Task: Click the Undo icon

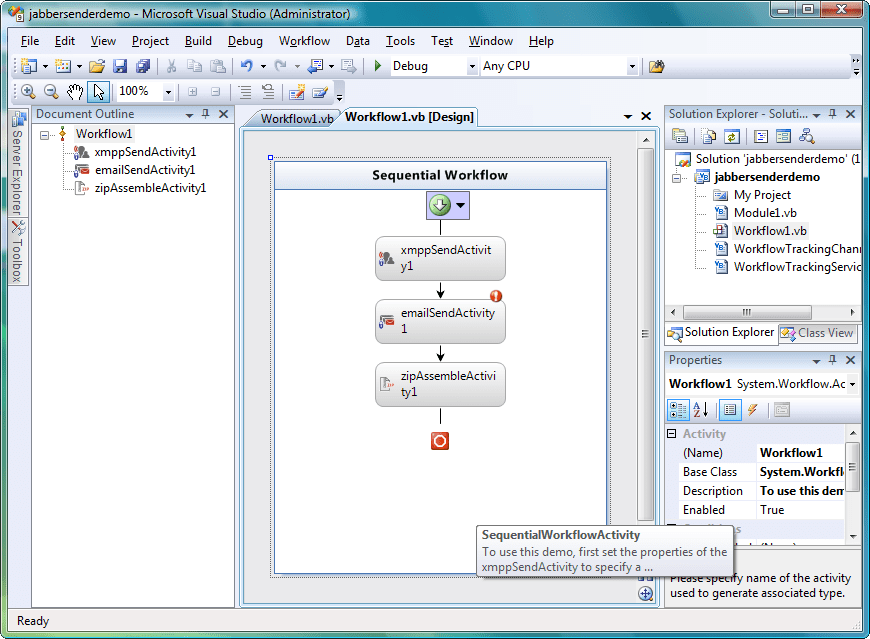Action: coord(247,66)
